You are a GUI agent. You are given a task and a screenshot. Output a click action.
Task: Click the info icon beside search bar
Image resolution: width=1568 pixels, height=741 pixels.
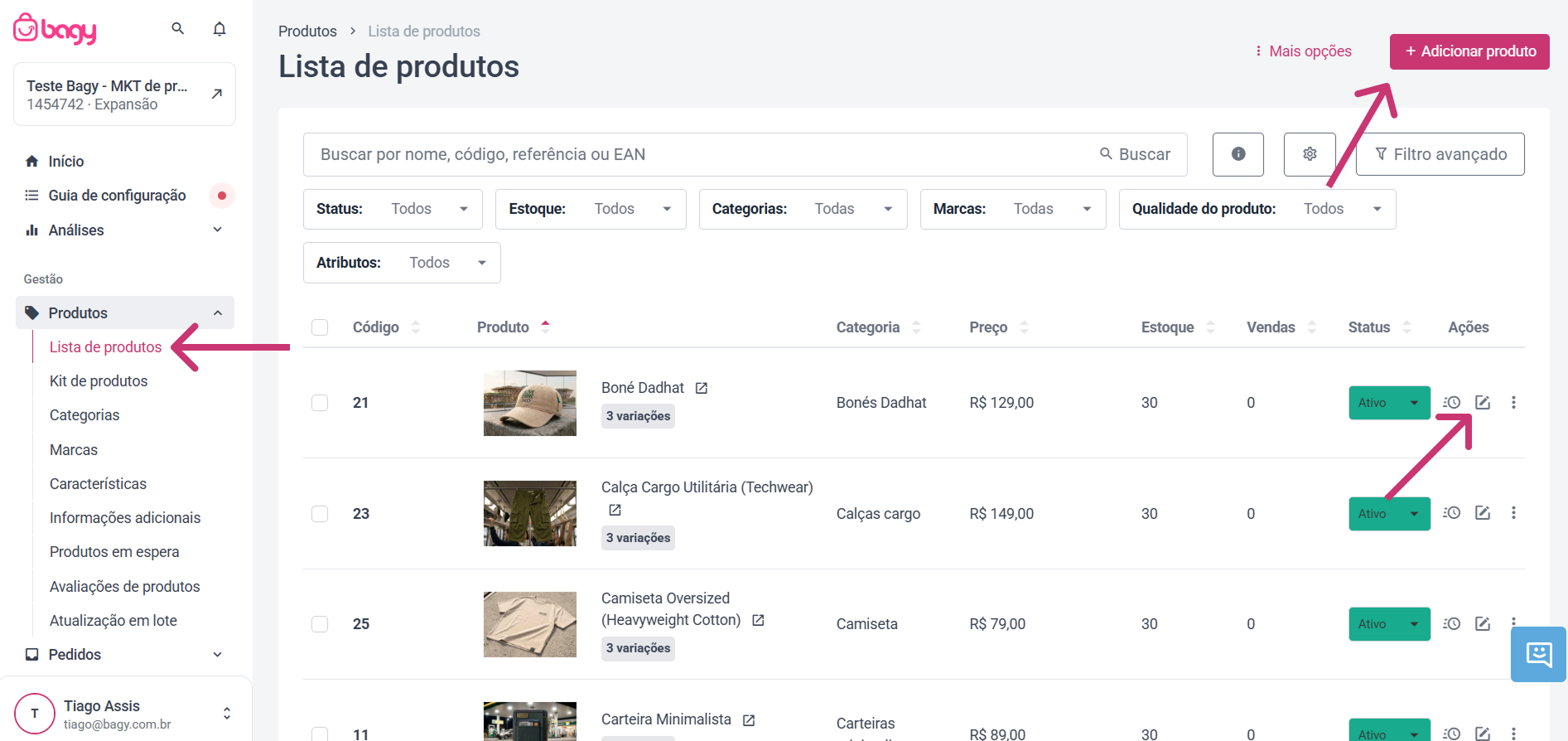pos(1238,154)
